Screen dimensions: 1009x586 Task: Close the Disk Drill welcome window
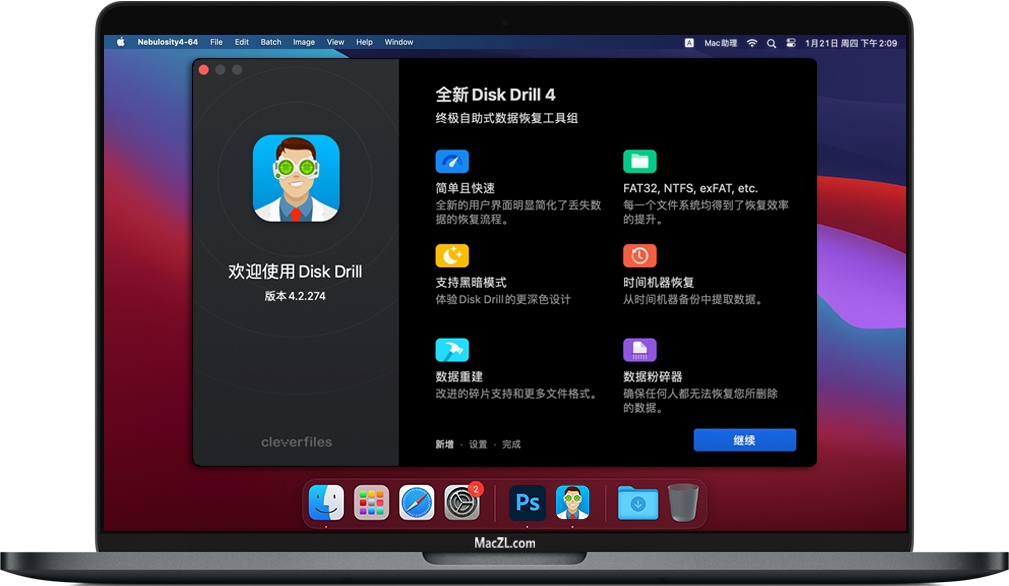(x=204, y=70)
